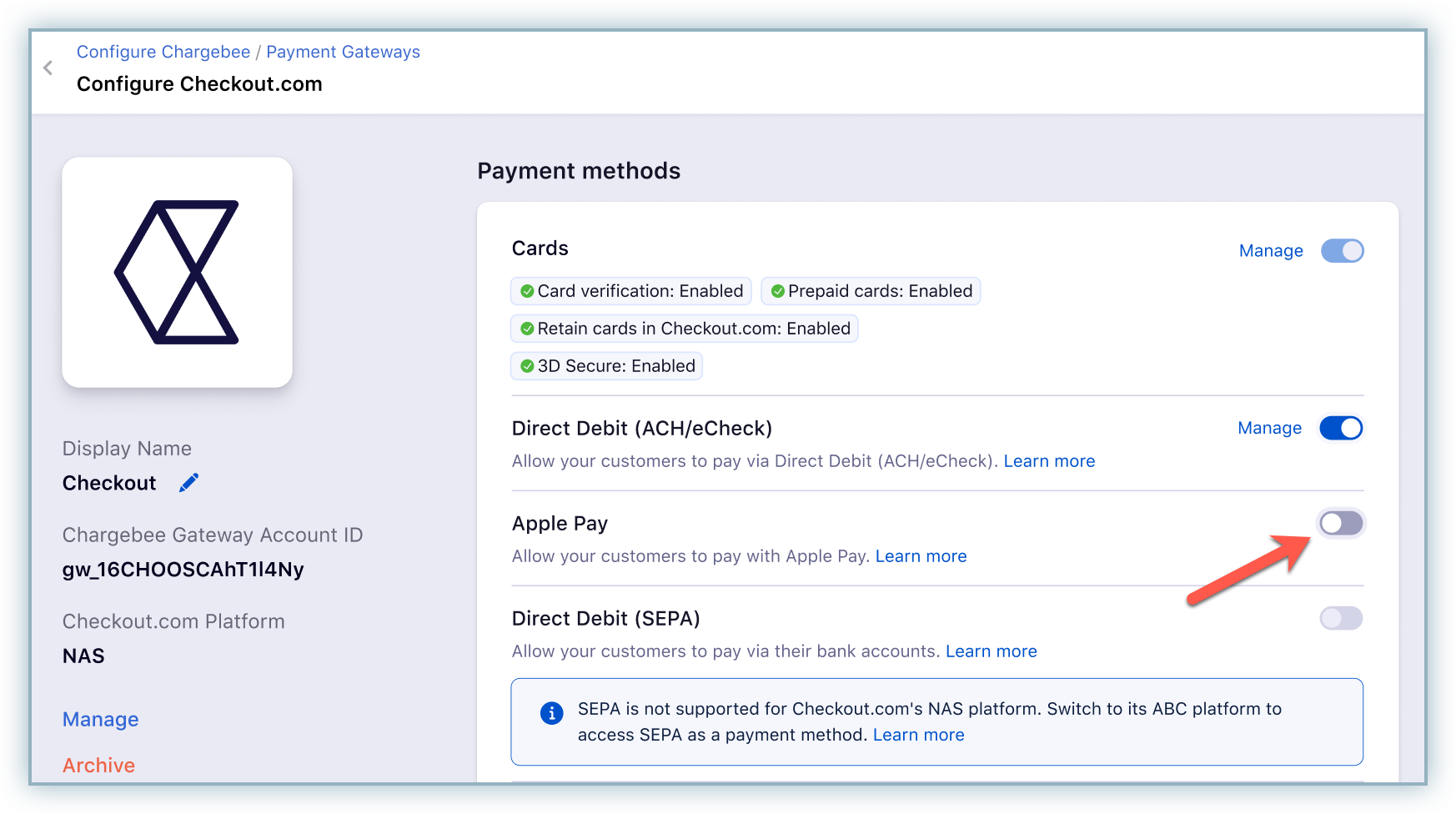Toggle the Cards payment method switch
Viewport: 1456px width, 814px height.
coord(1342,251)
